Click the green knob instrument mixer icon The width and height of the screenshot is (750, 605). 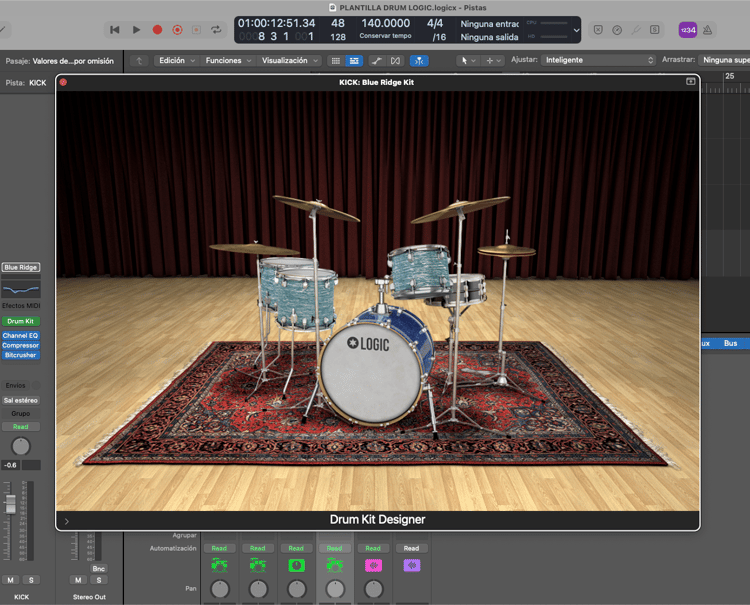[297, 566]
